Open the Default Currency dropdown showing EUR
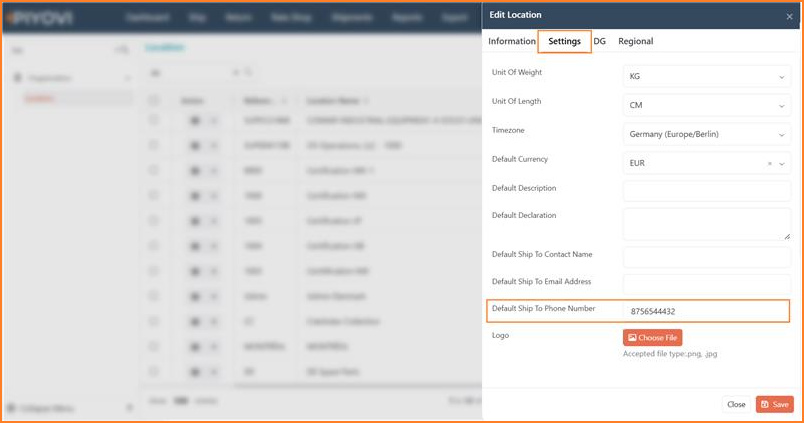804x423 pixels. pyautogui.click(x=707, y=163)
